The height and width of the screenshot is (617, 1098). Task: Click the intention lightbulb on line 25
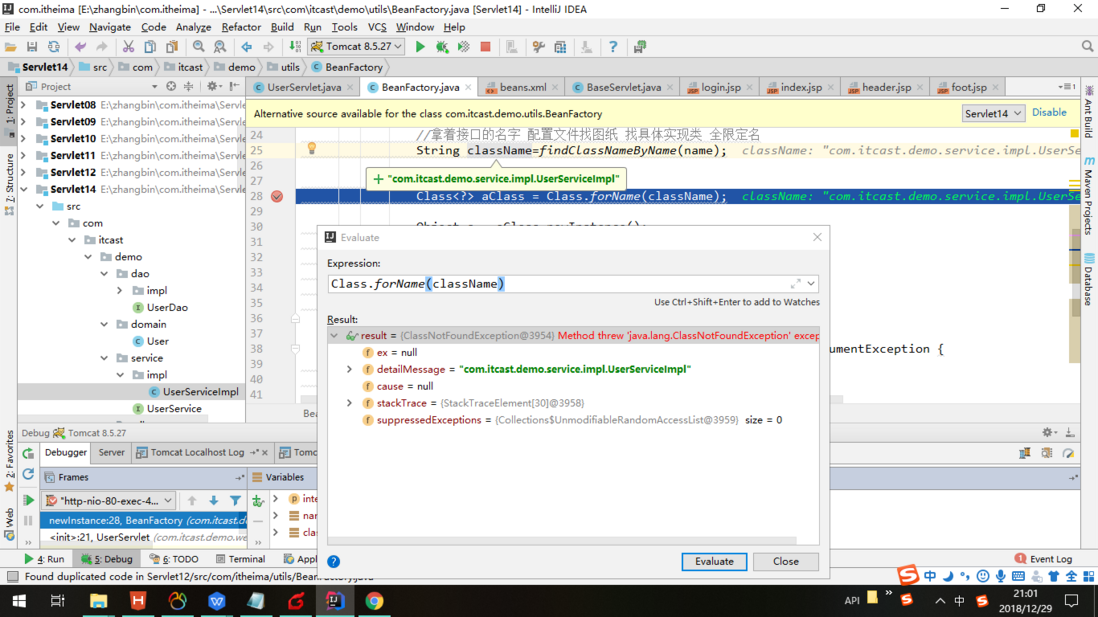[x=312, y=148]
